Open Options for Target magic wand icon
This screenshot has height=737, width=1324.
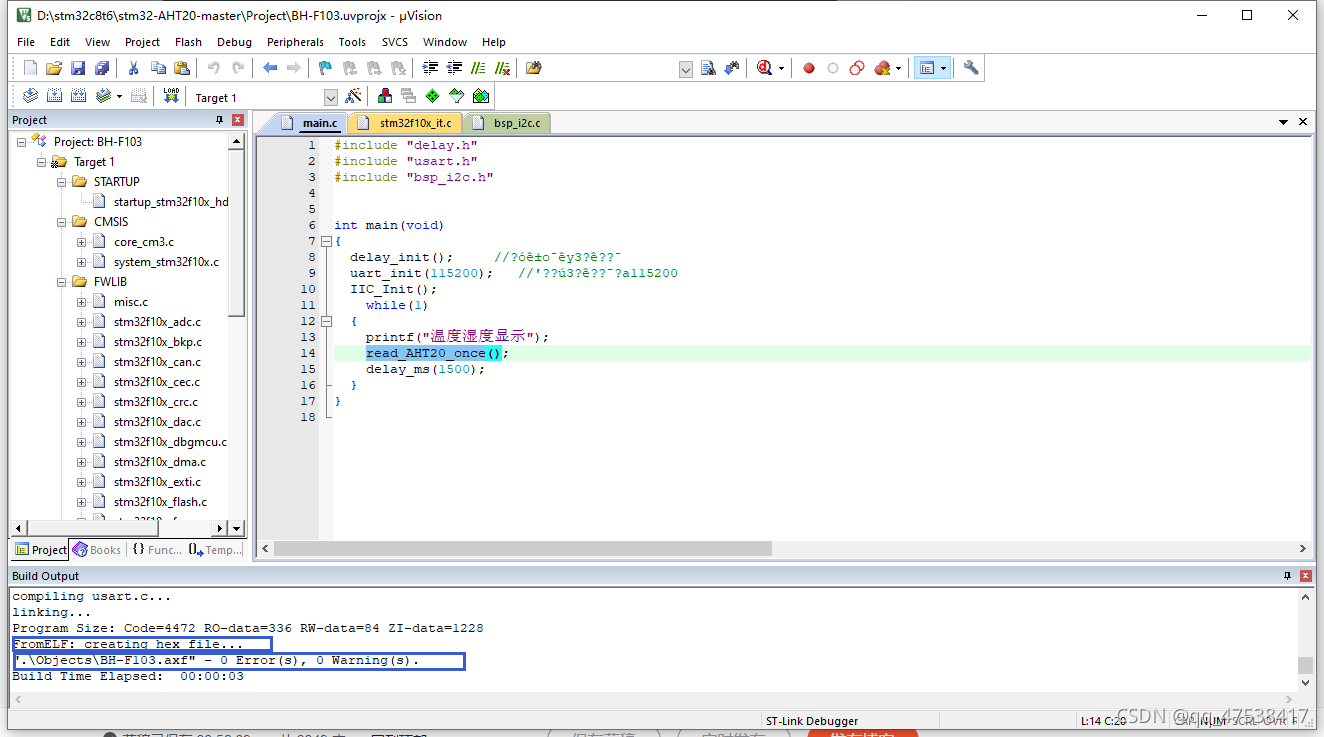click(353, 96)
